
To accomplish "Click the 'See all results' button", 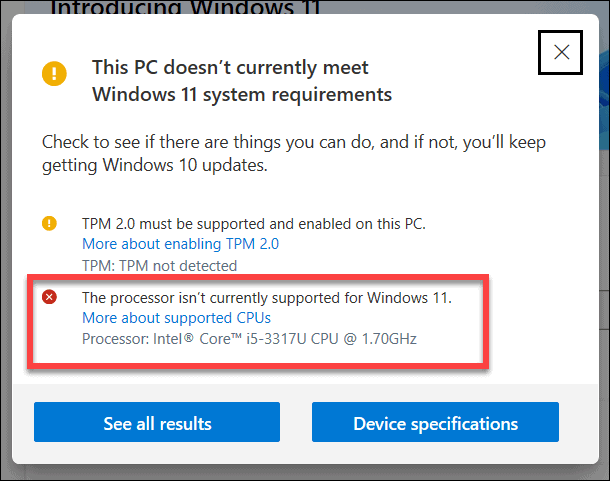I will (x=157, y=422).
